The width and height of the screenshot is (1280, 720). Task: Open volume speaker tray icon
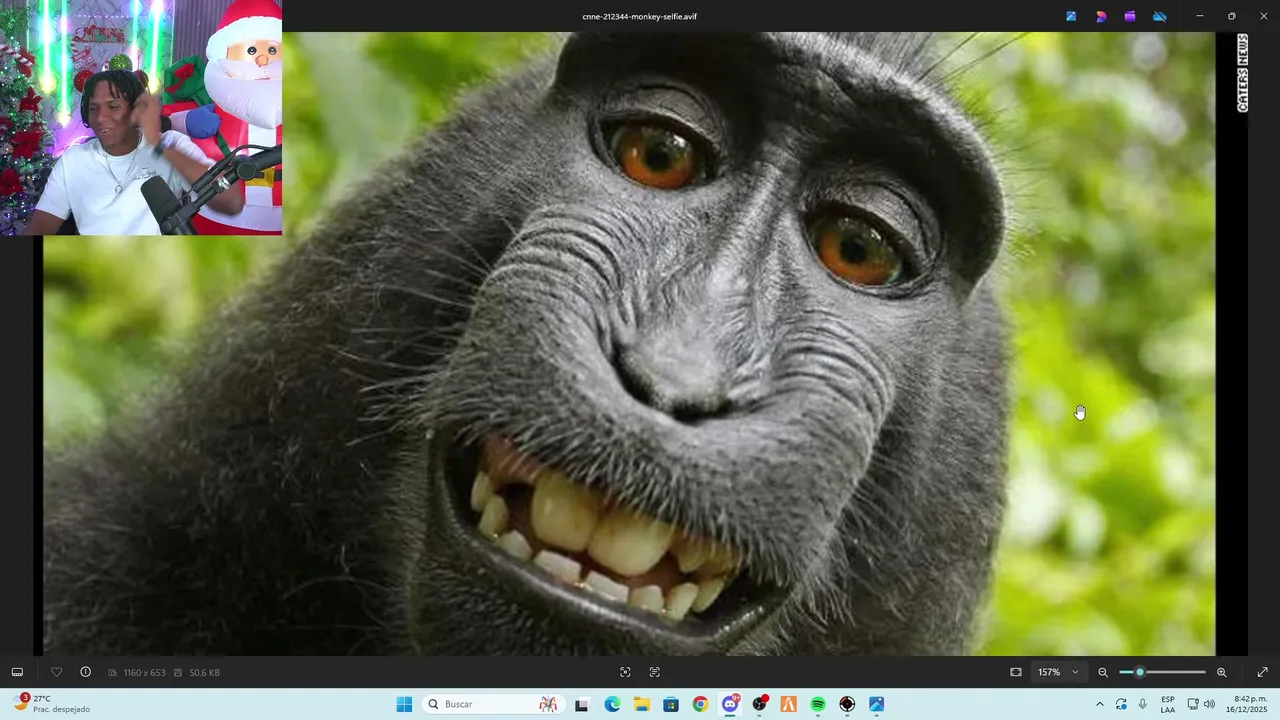point(1209,704)
